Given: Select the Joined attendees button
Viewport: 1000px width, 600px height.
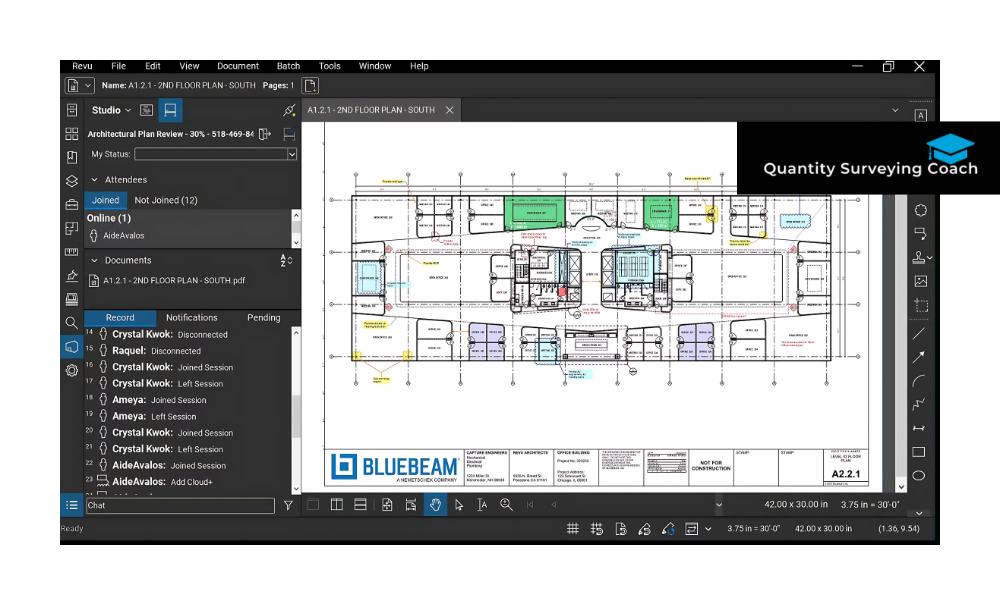Looking at the screenshot, I should point(105,200).
